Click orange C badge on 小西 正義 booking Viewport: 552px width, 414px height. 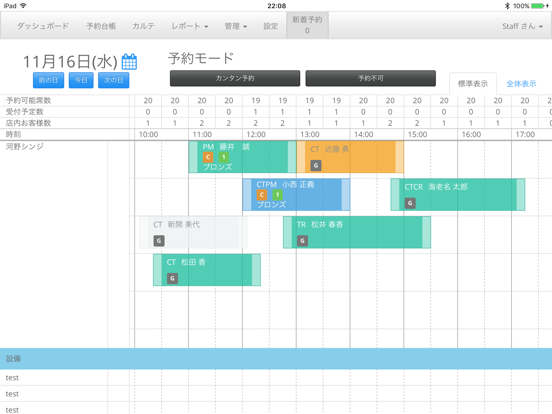point(262,195)
